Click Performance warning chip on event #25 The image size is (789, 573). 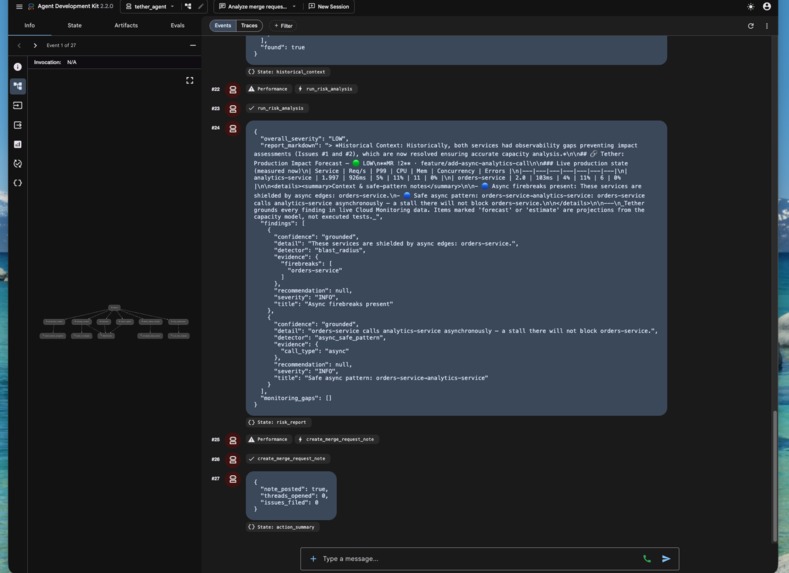point(268,440)
